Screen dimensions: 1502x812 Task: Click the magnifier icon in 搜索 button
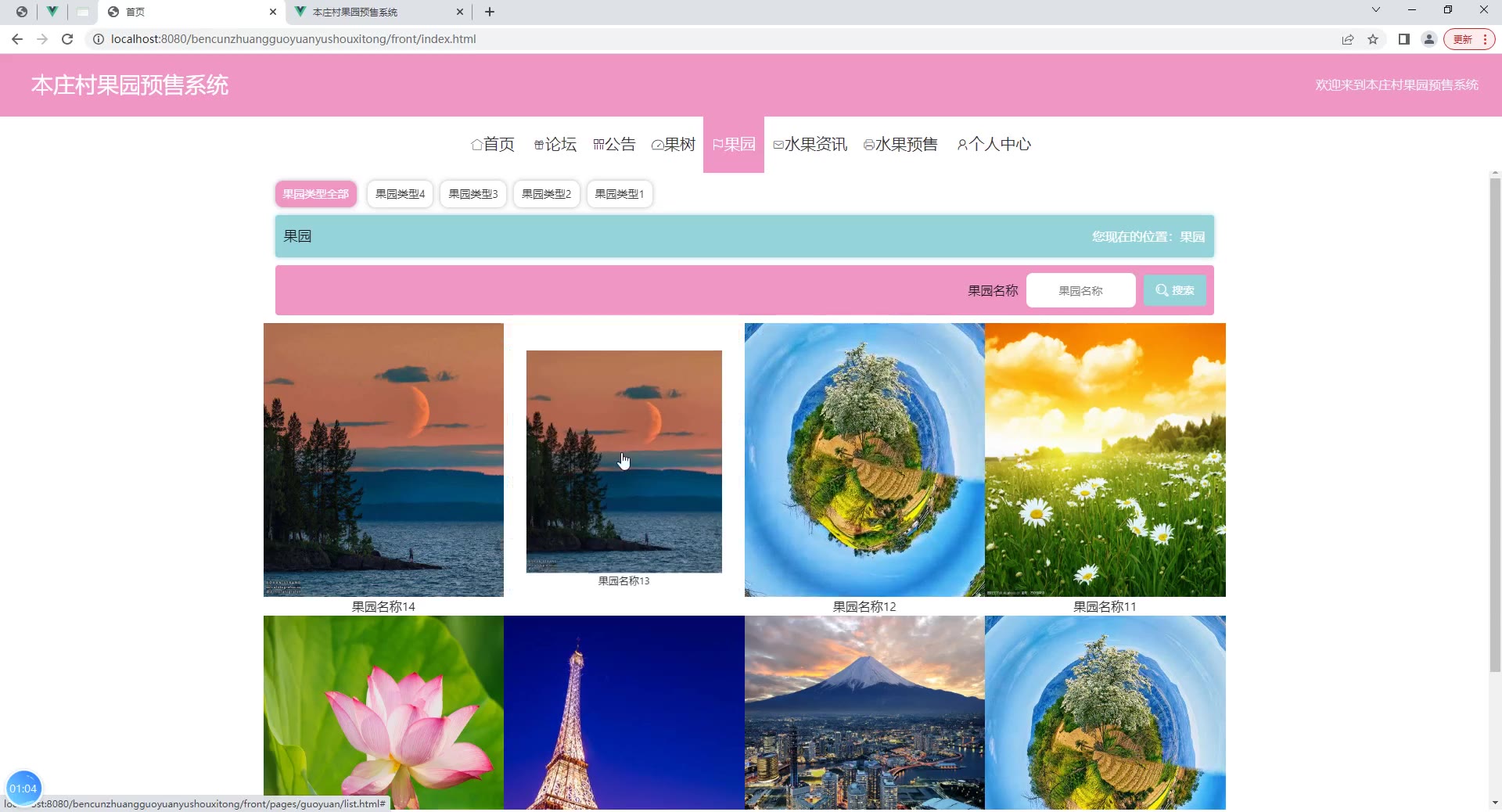tap(1162, 290)
